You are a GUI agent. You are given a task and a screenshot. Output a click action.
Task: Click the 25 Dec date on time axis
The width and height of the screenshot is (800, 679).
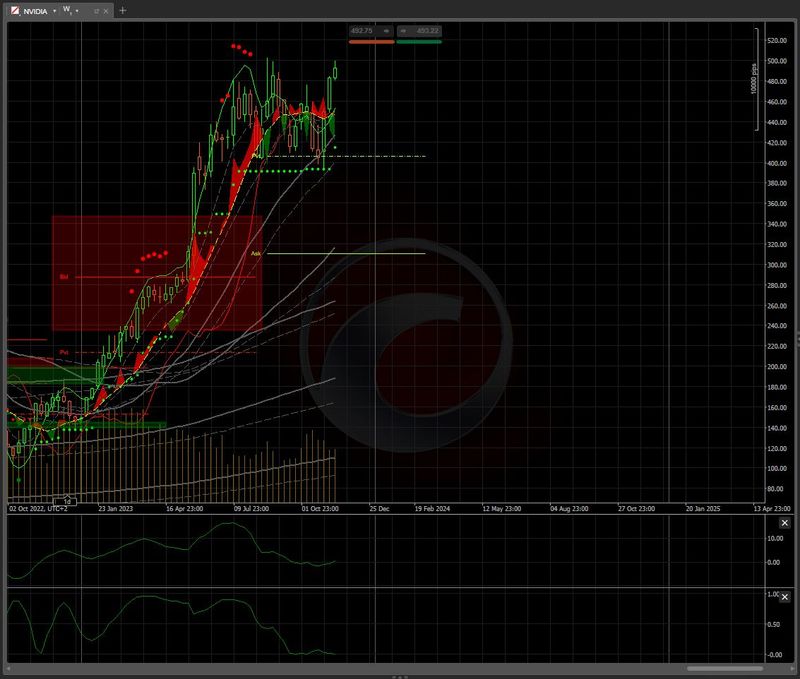tap(379, 508)
